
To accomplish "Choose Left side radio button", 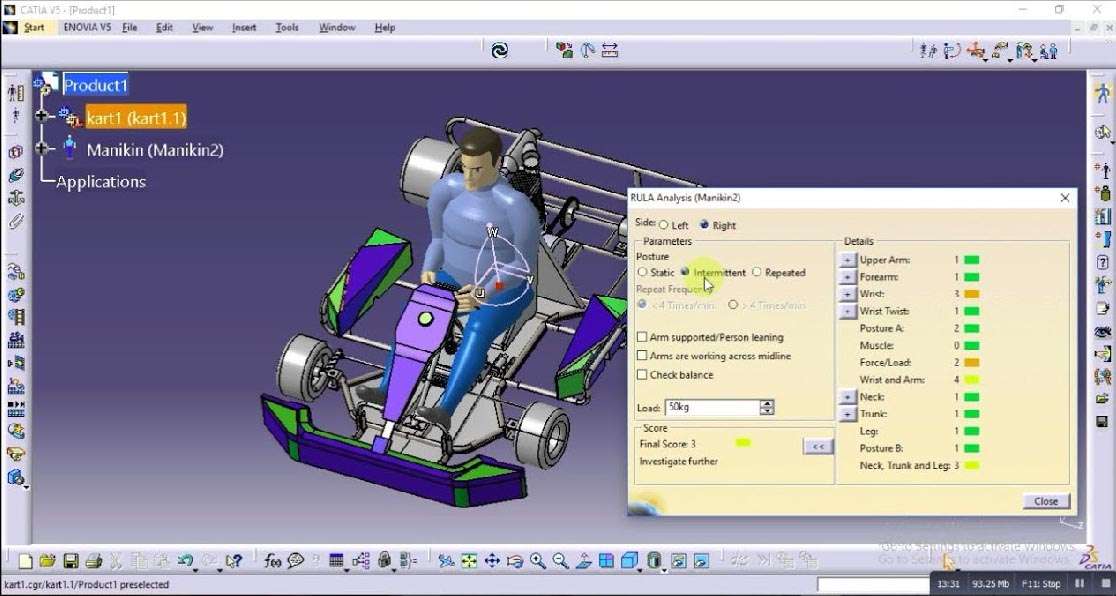I will (664, 226).
